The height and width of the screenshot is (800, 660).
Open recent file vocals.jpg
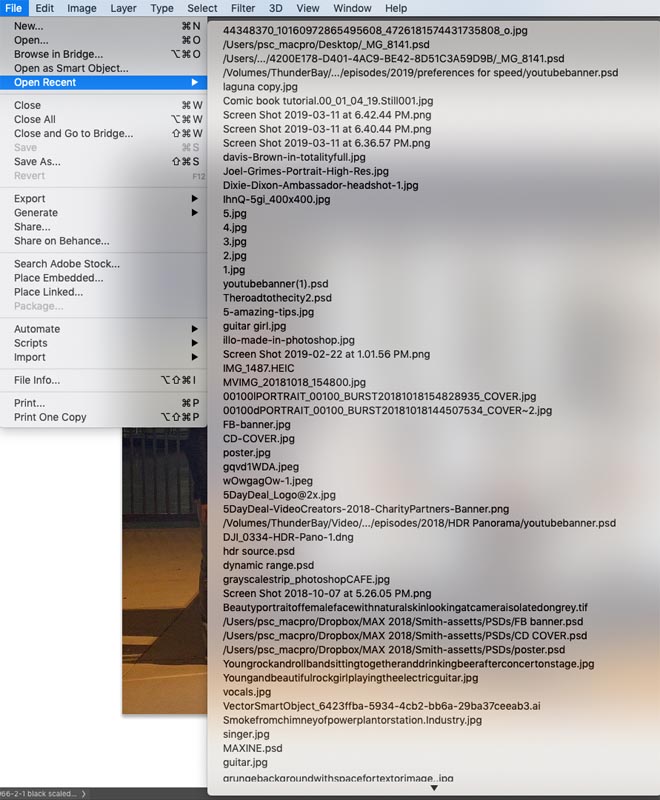(247, 692)
